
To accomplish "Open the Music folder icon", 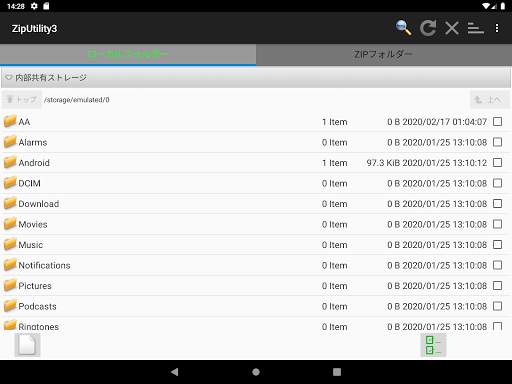I will [10, 244].
